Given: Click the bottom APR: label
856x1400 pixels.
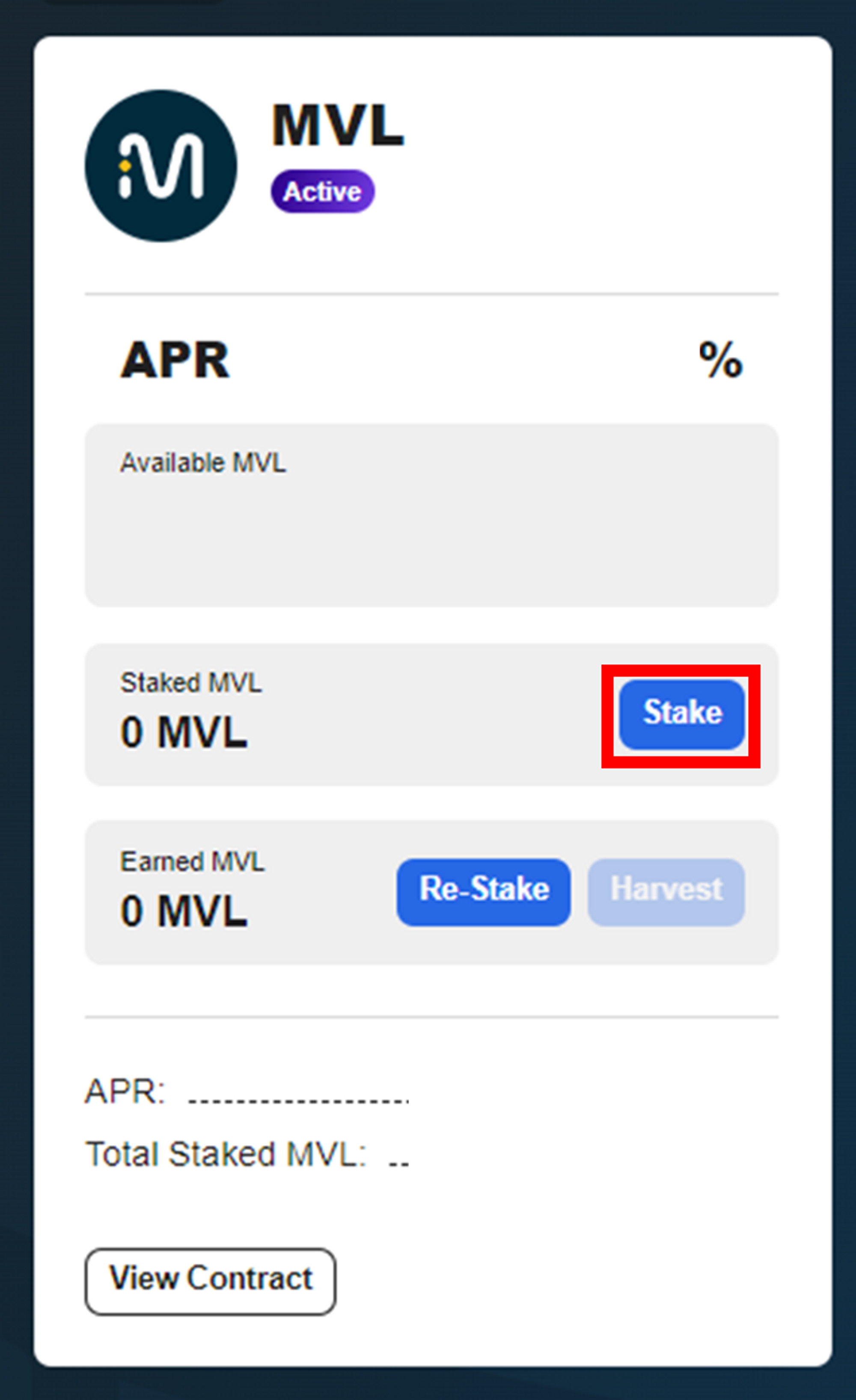Looking at the screenshot, I should tap(125, 1092).
